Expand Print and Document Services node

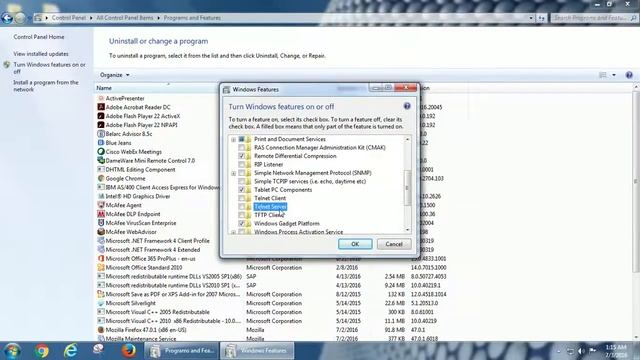pos(233,140)
